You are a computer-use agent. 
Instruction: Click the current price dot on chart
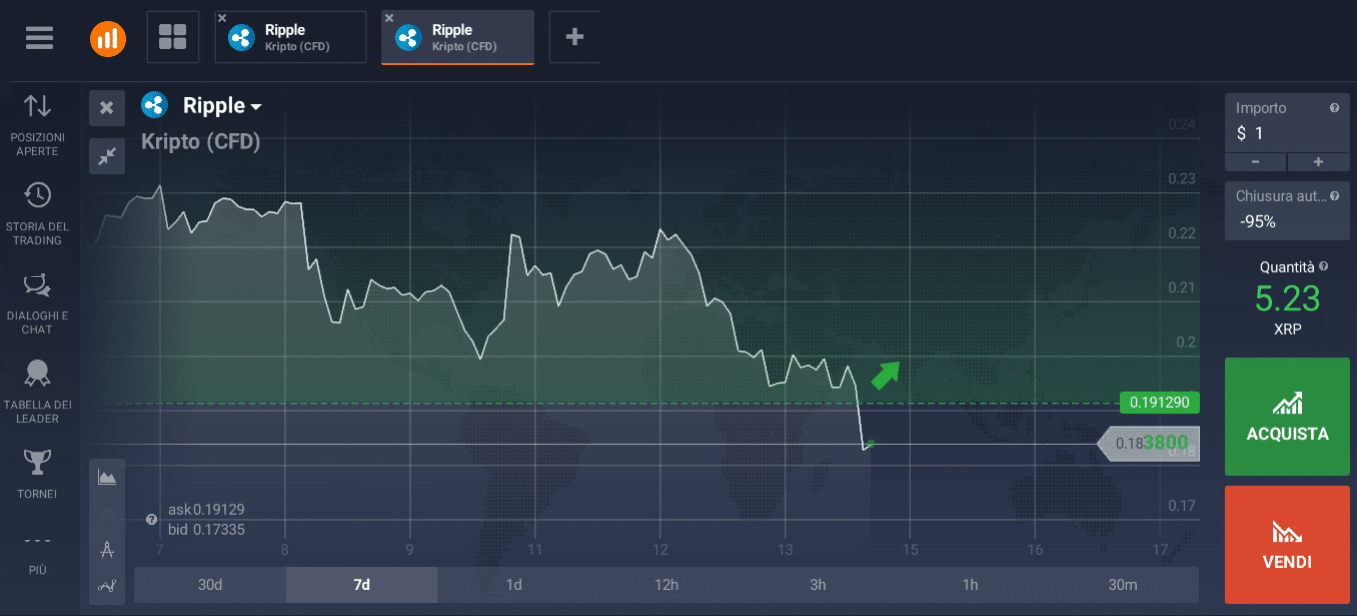(x=870, y=444)
